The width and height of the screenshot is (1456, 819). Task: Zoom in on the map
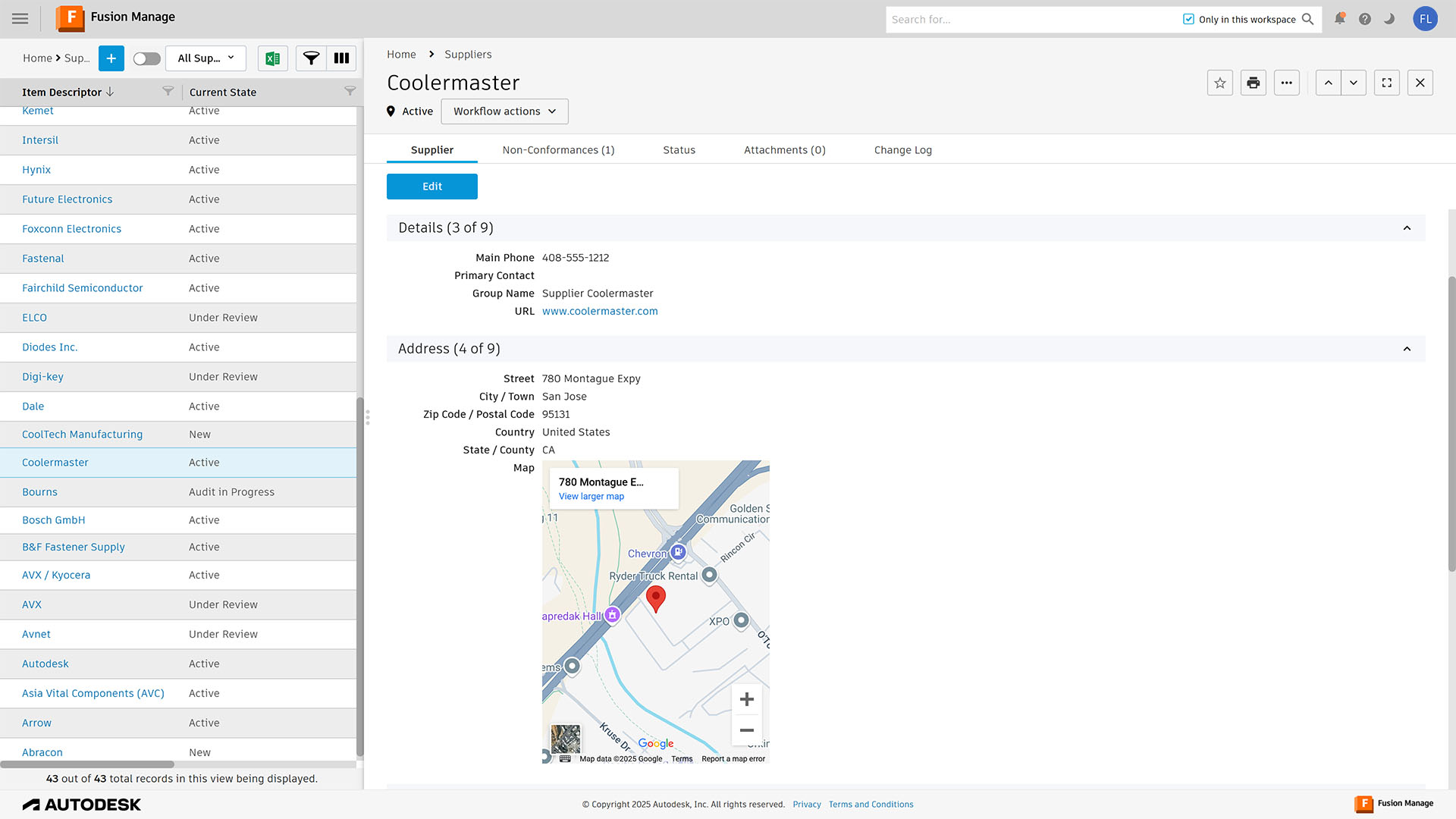click(746, 699)
